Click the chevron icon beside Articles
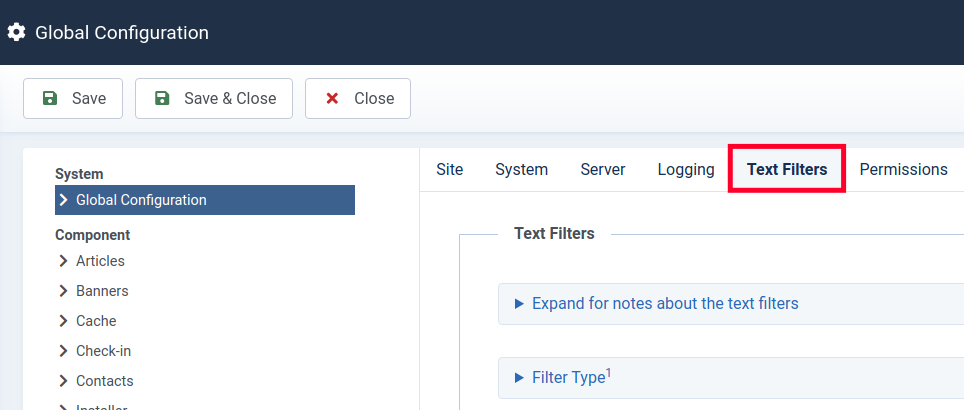 (63, 261)
